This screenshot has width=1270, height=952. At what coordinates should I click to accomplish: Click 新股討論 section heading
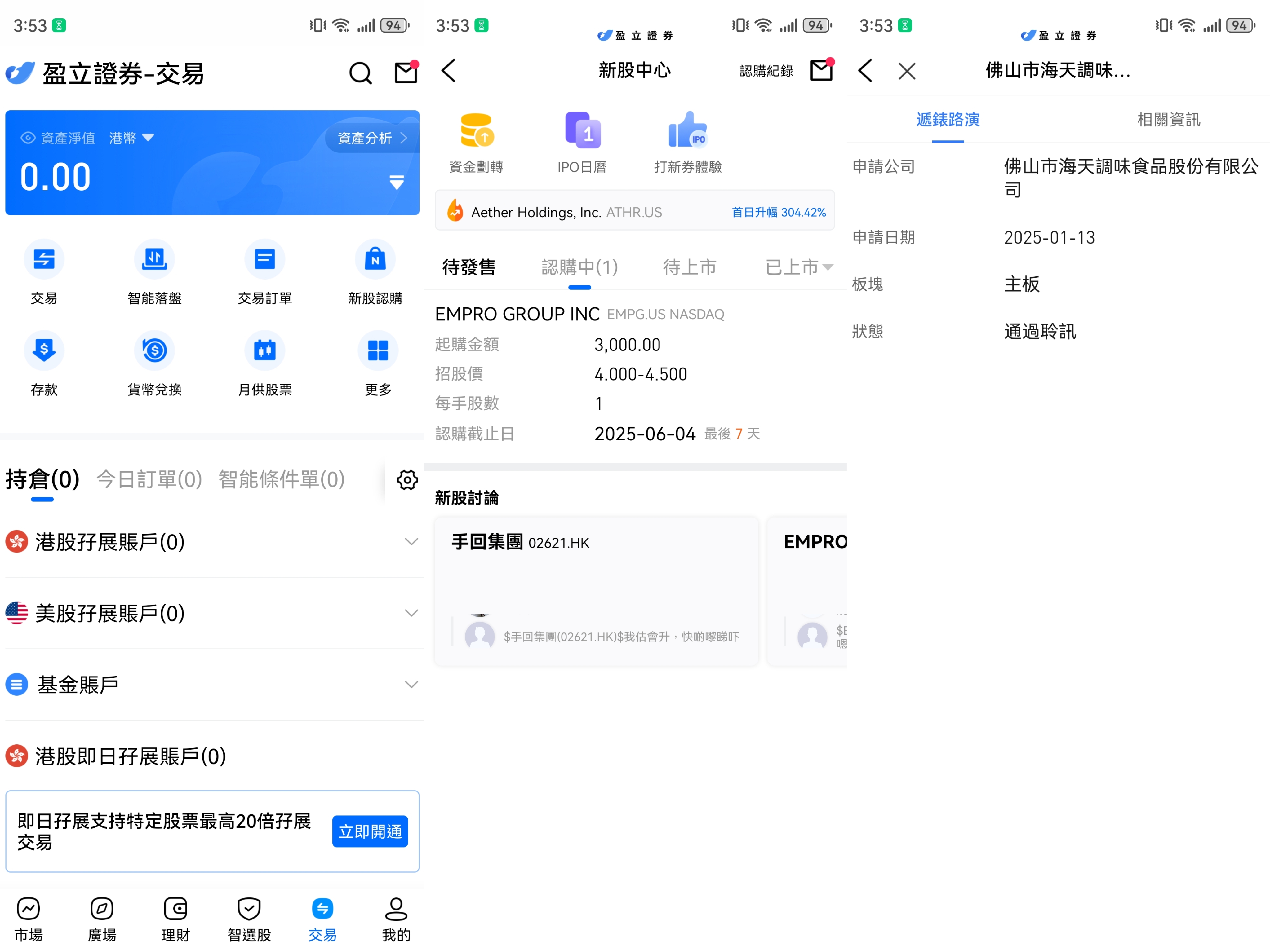[x=466, y=497]
